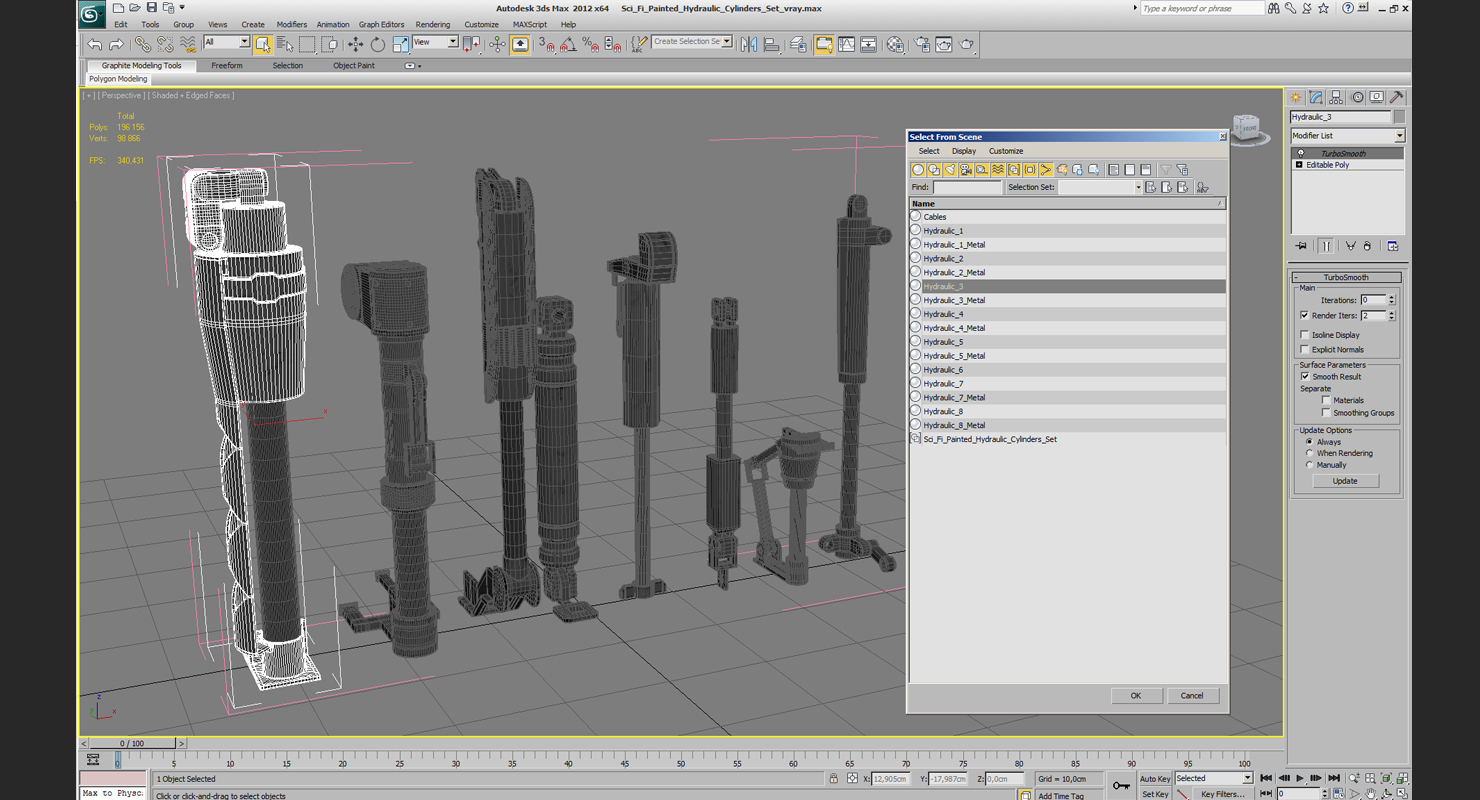Open the Create panel star icon
The height and width of the screenshot is (800, 1480).
(x=1296, y=97)
